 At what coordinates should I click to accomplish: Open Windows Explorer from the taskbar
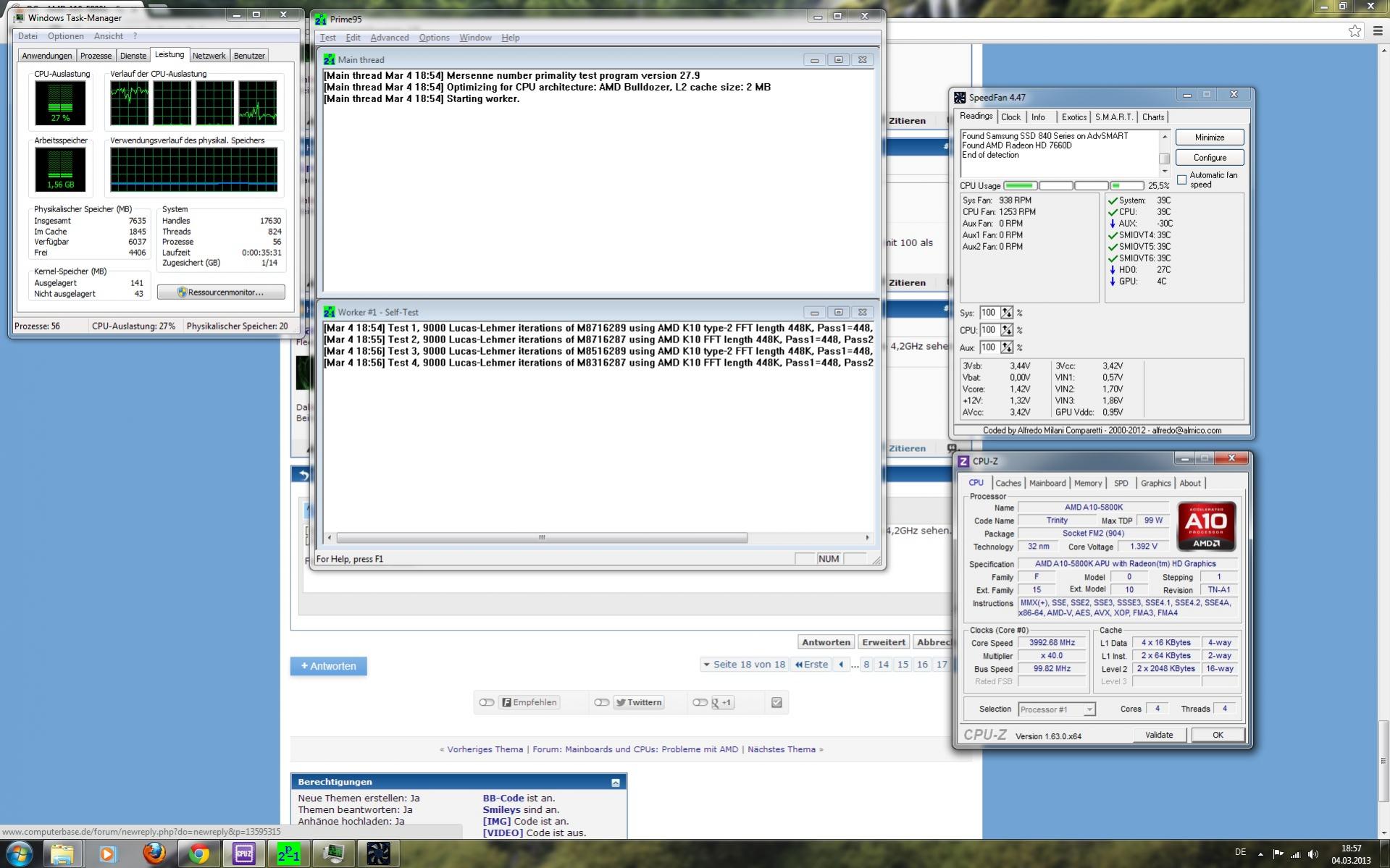click(62, 854)
